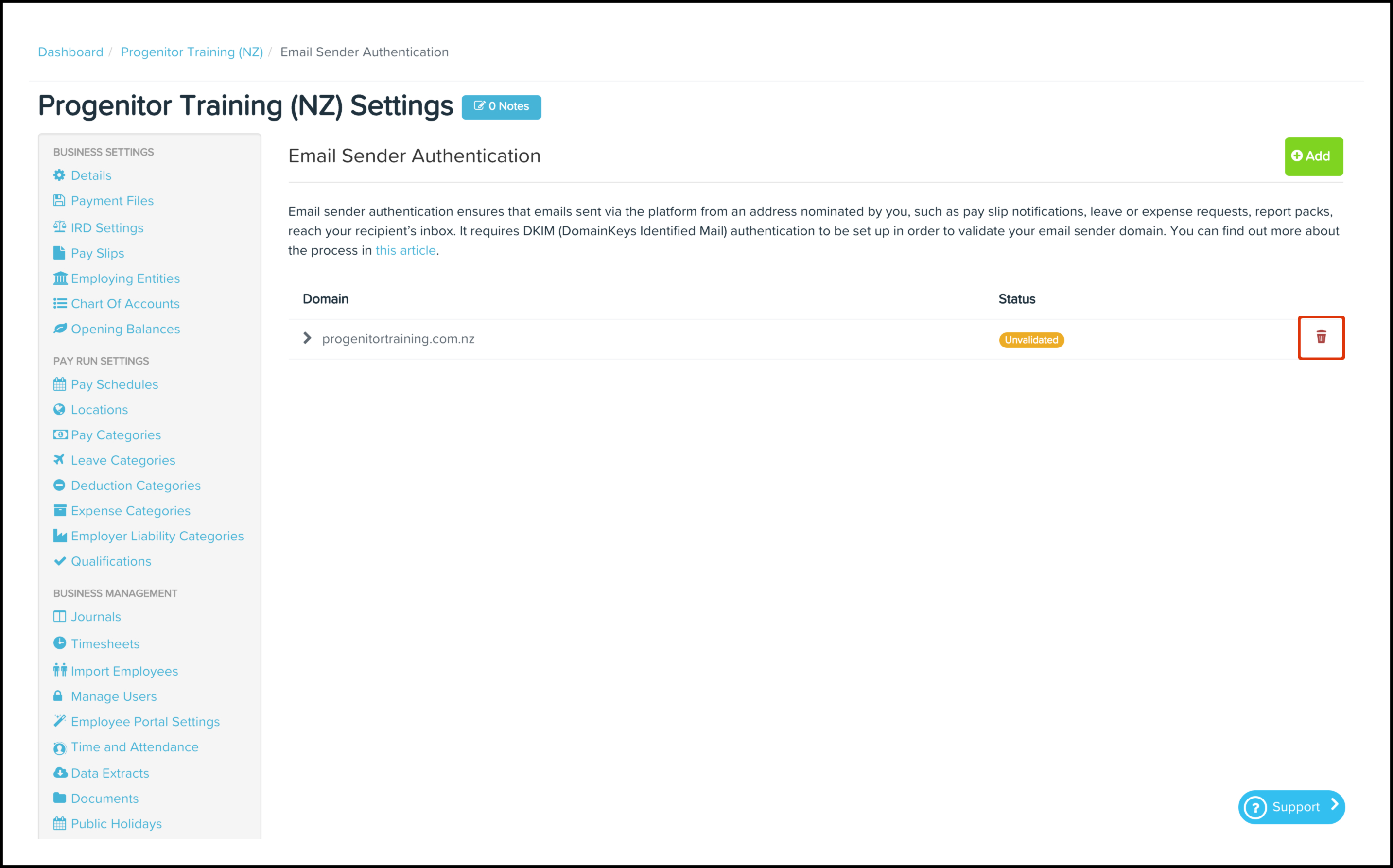Image resolution: width=1393 pixels, height=868 pixels.
Task: Expand the progenitortraining.com.nz domain row
Action: [x=308, y=338]
